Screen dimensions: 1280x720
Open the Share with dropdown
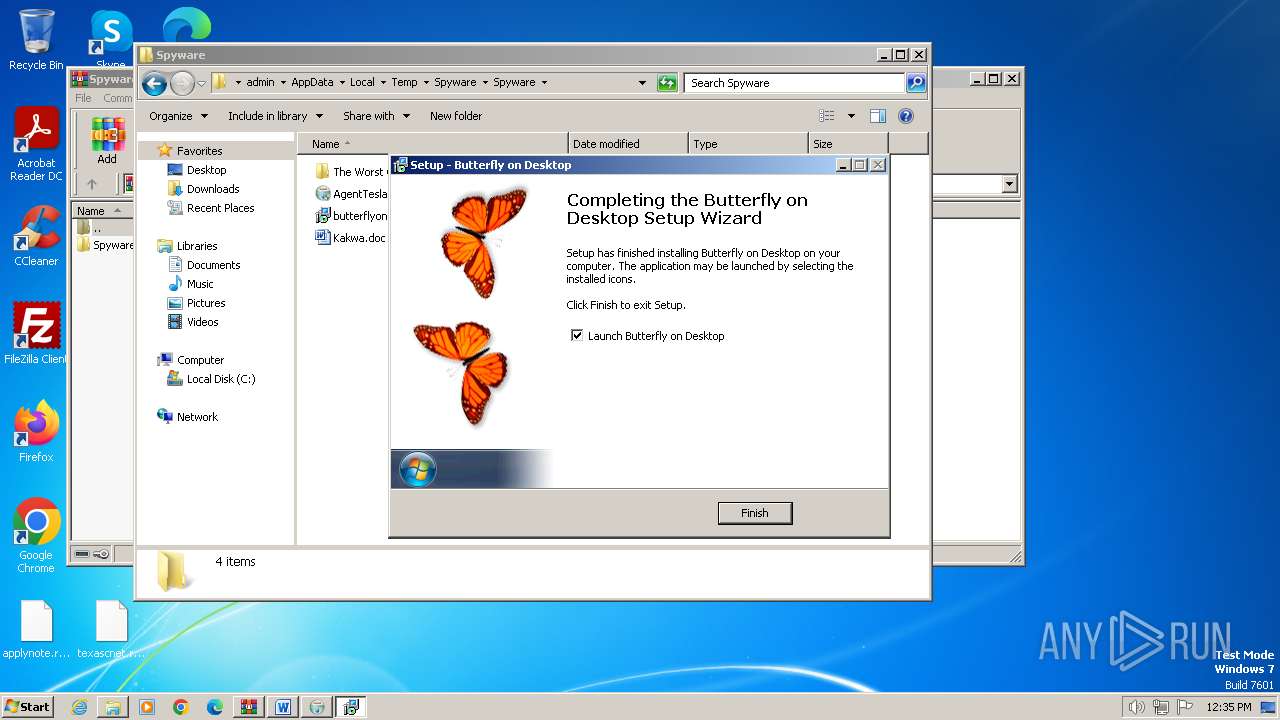click(x=376, y=116)
